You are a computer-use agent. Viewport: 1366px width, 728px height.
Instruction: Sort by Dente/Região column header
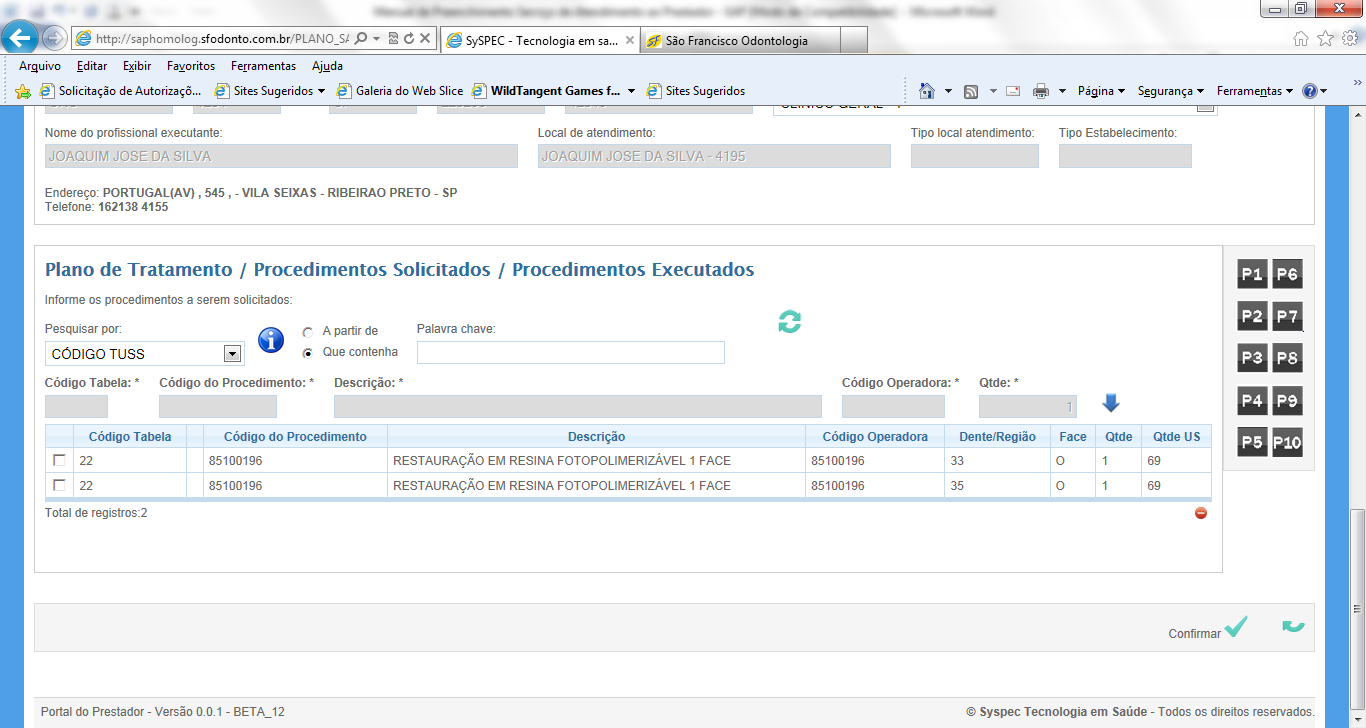pyautogui.click(x=997, y=437)
